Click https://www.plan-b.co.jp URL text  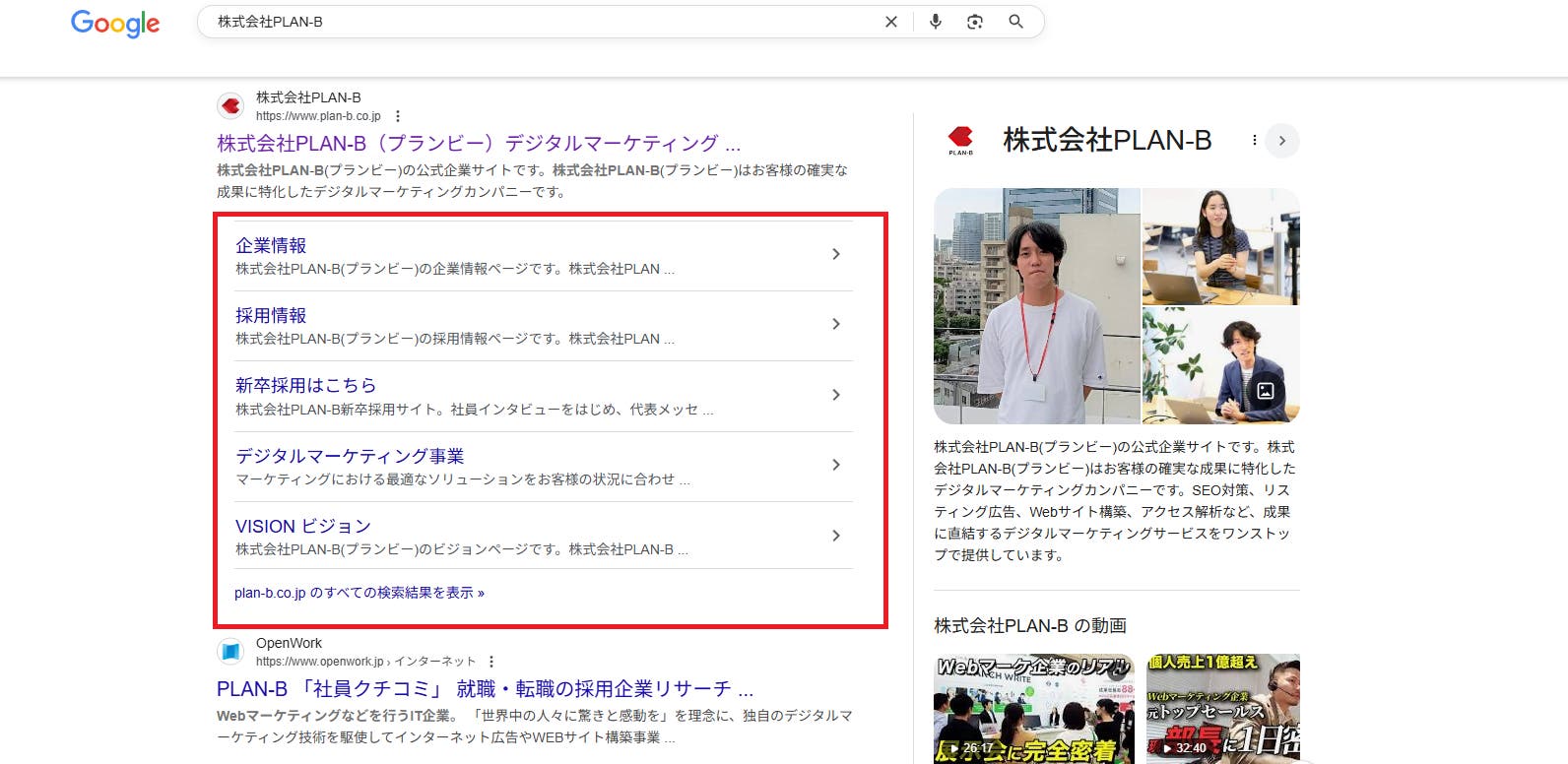point(318,116)
